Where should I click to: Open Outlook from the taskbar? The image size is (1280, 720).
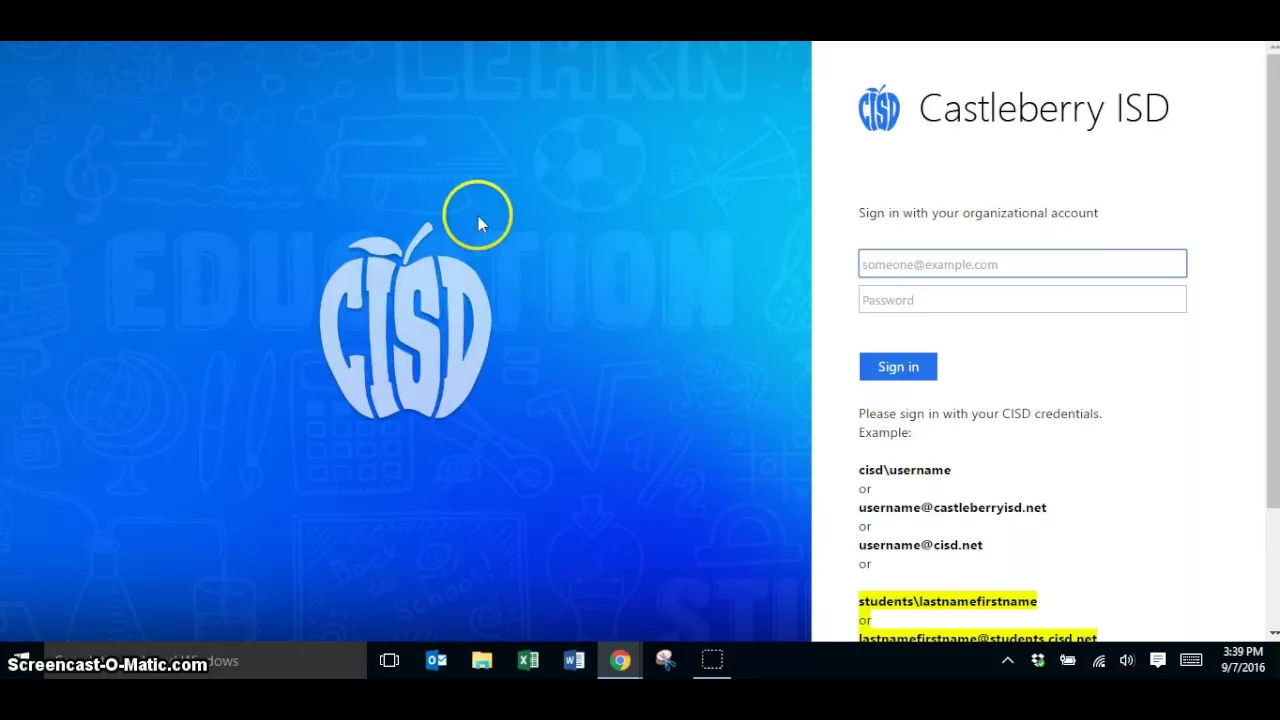tap(436, 661)
